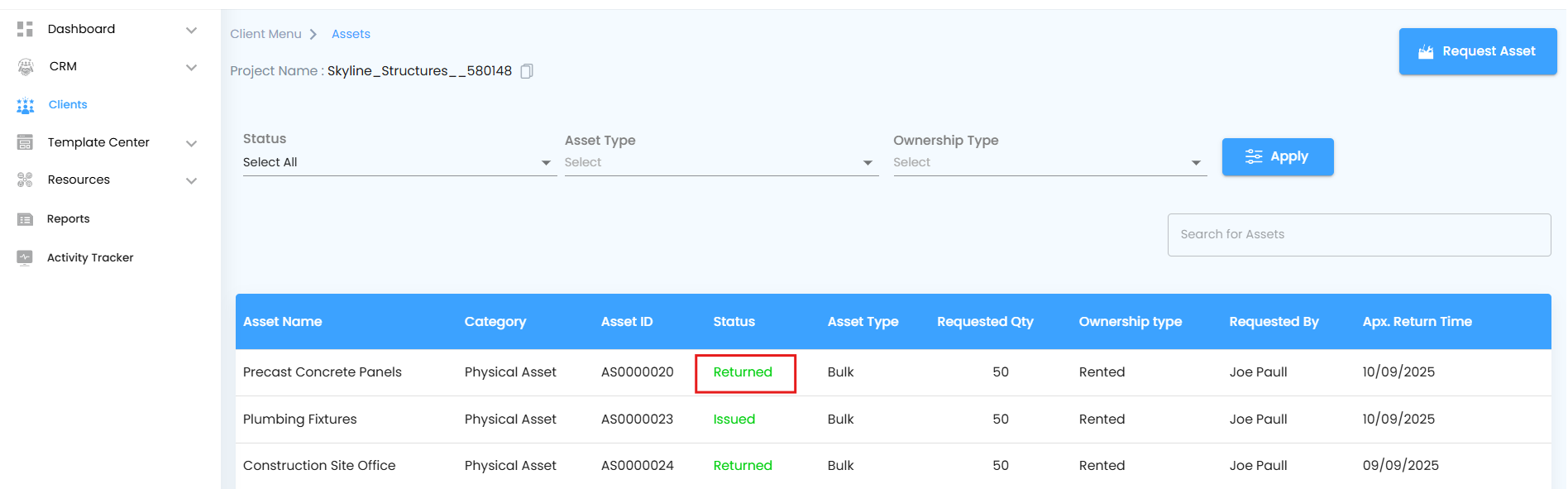This screenshot has height=489, width=1568.
Task: Click the Dashboard grid icon in sidebar
Action: [25, 29]
